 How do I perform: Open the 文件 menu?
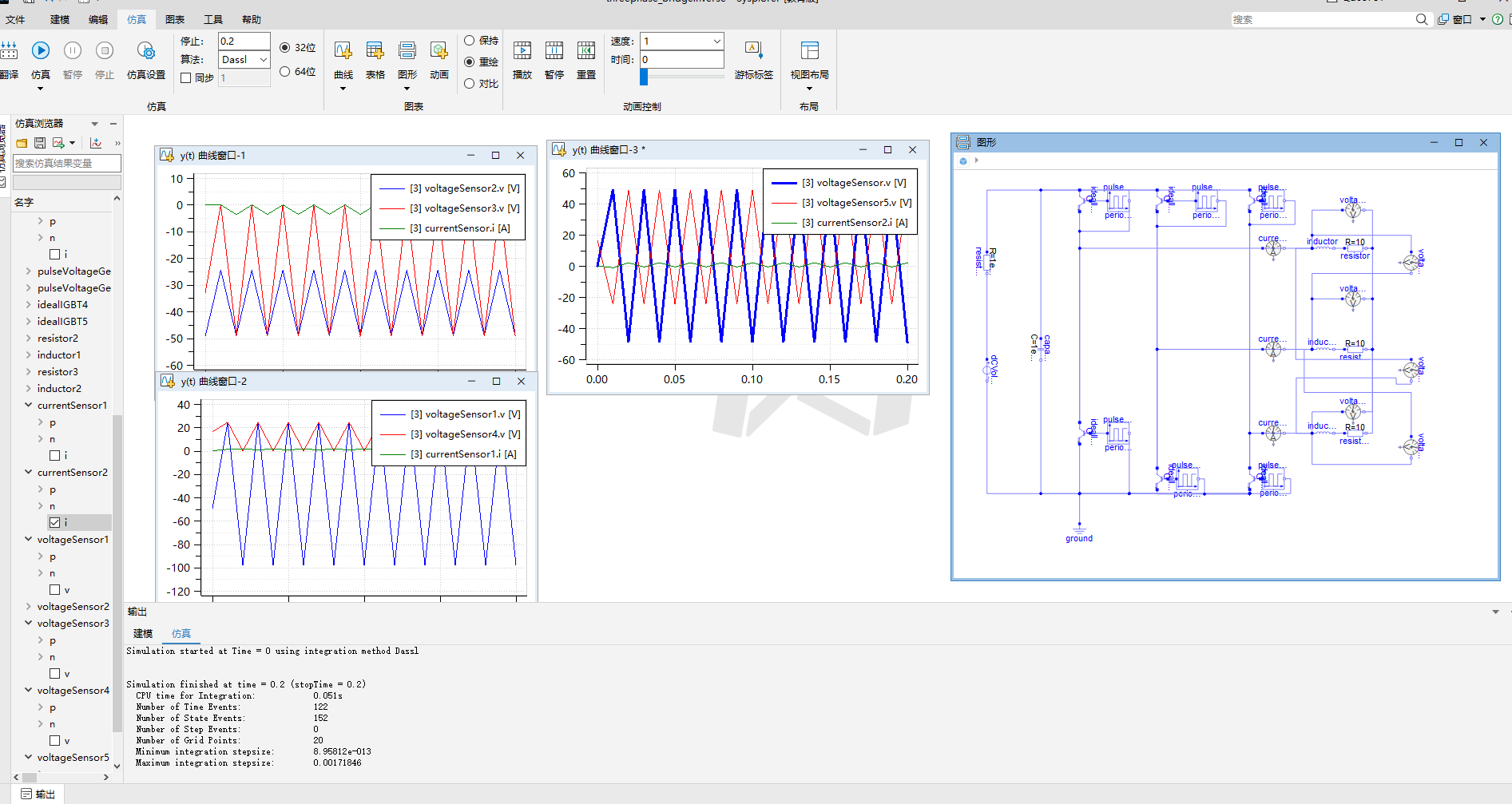pos(15,19)
